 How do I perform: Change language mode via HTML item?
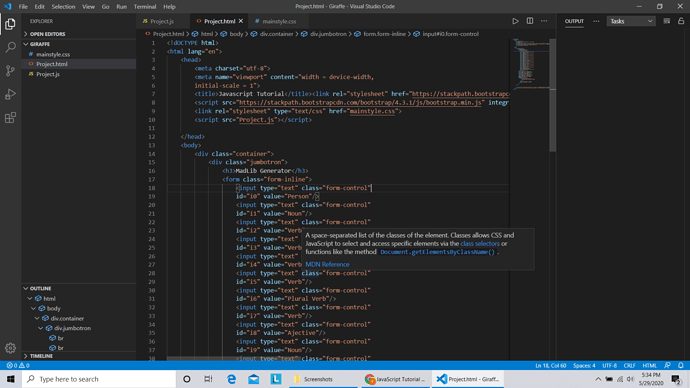tap(650, 366)
